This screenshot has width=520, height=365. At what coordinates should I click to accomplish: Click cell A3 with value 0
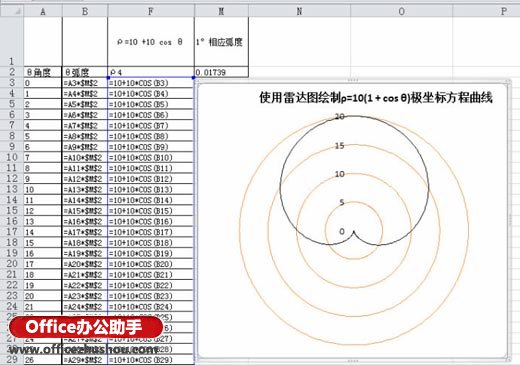tap(43, 83)
